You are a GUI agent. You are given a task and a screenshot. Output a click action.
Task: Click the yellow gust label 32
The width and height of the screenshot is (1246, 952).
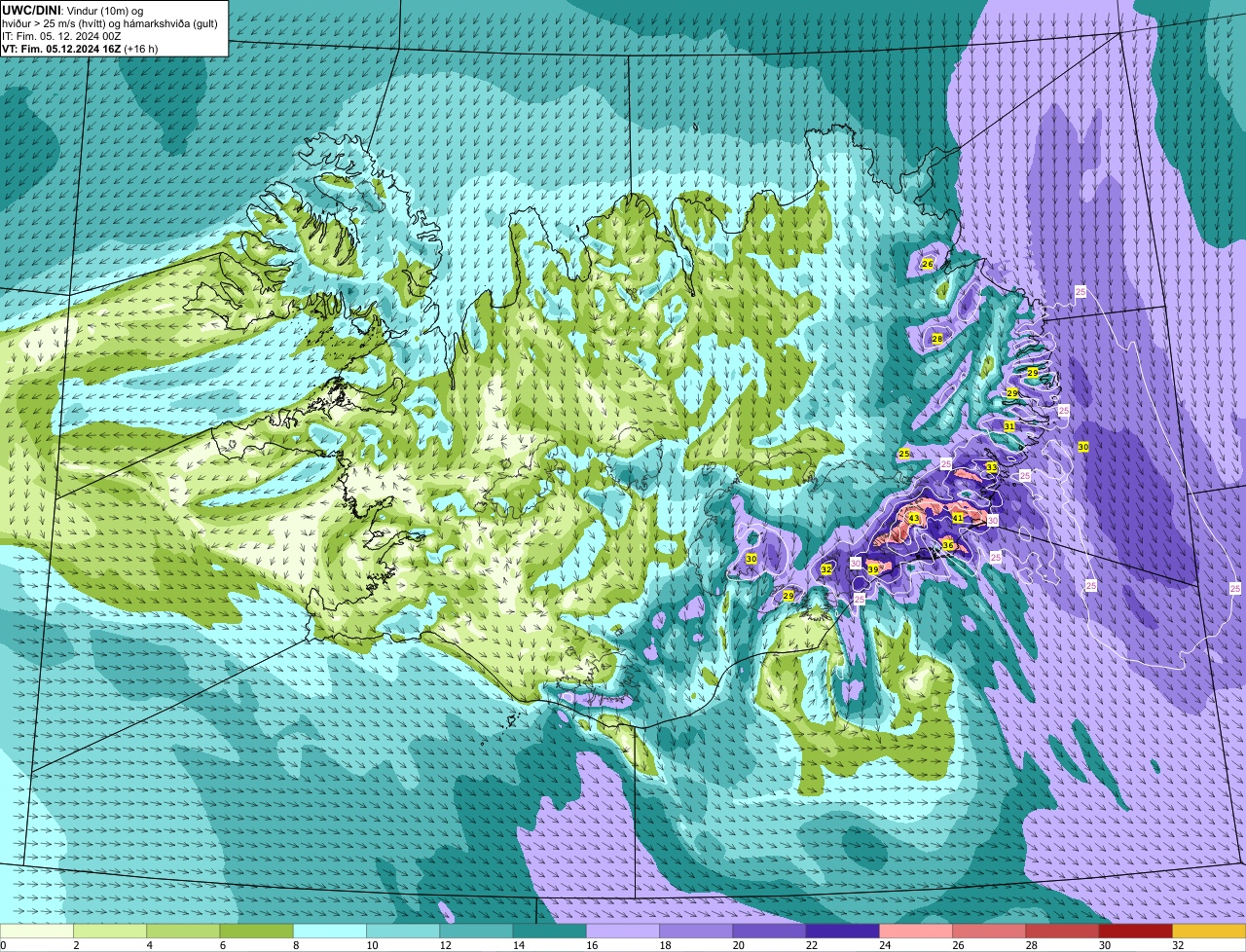pos(826,568)
